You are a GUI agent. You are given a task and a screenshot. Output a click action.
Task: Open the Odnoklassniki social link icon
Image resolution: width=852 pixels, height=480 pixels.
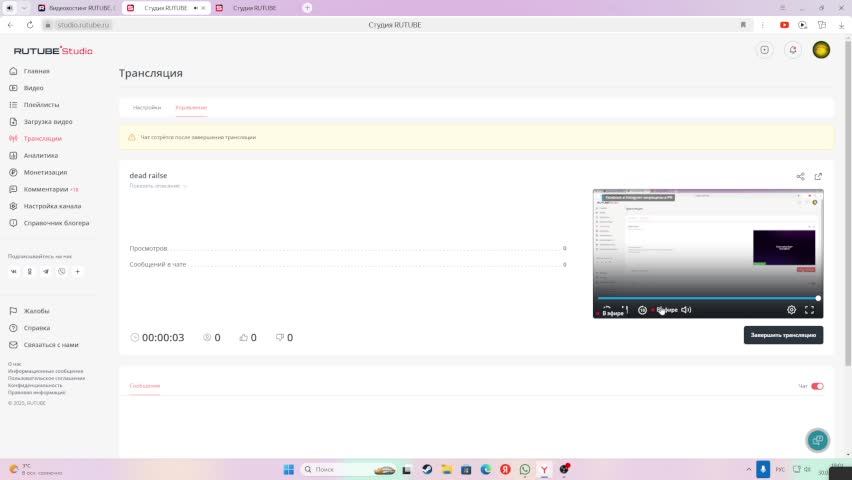click(29, 271)
